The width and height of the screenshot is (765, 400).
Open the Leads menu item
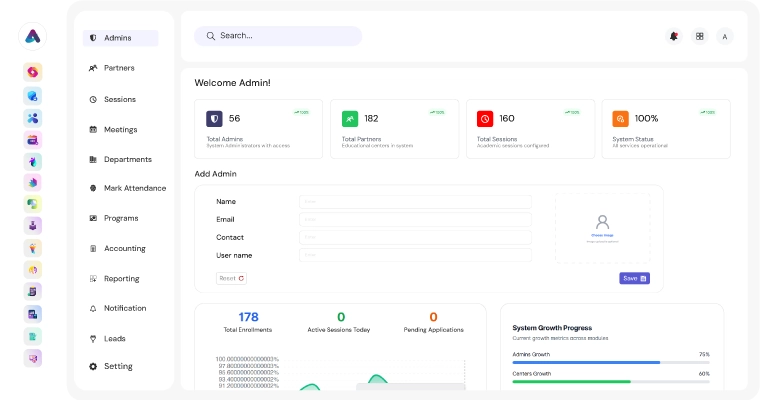[114, 338]
